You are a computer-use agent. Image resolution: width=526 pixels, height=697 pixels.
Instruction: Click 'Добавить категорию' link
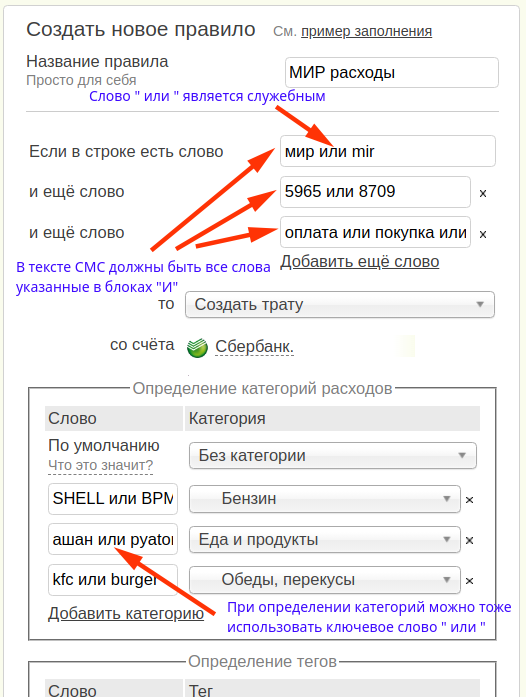coord(126,613)
